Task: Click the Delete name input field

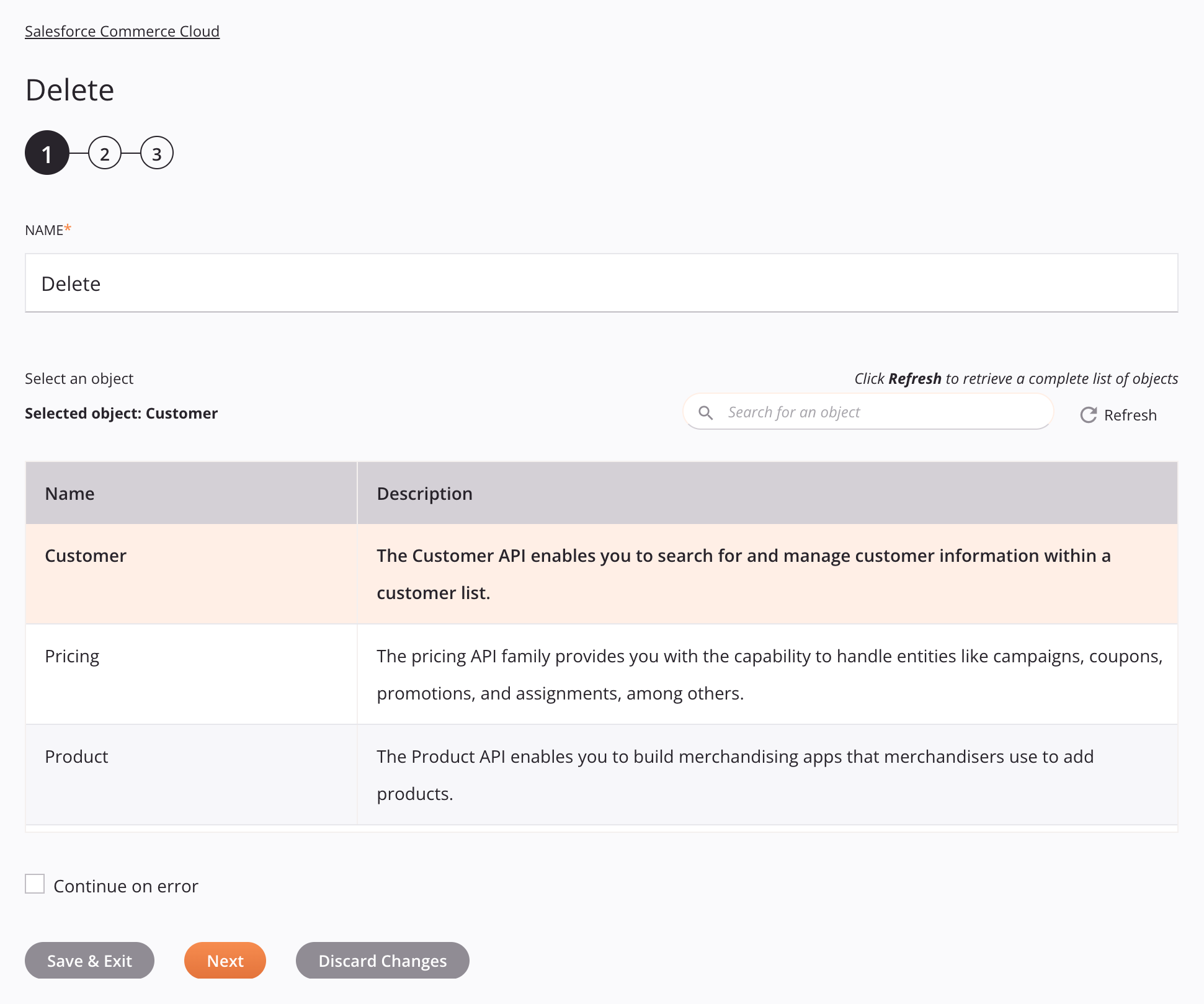Action: pos(601,283)
